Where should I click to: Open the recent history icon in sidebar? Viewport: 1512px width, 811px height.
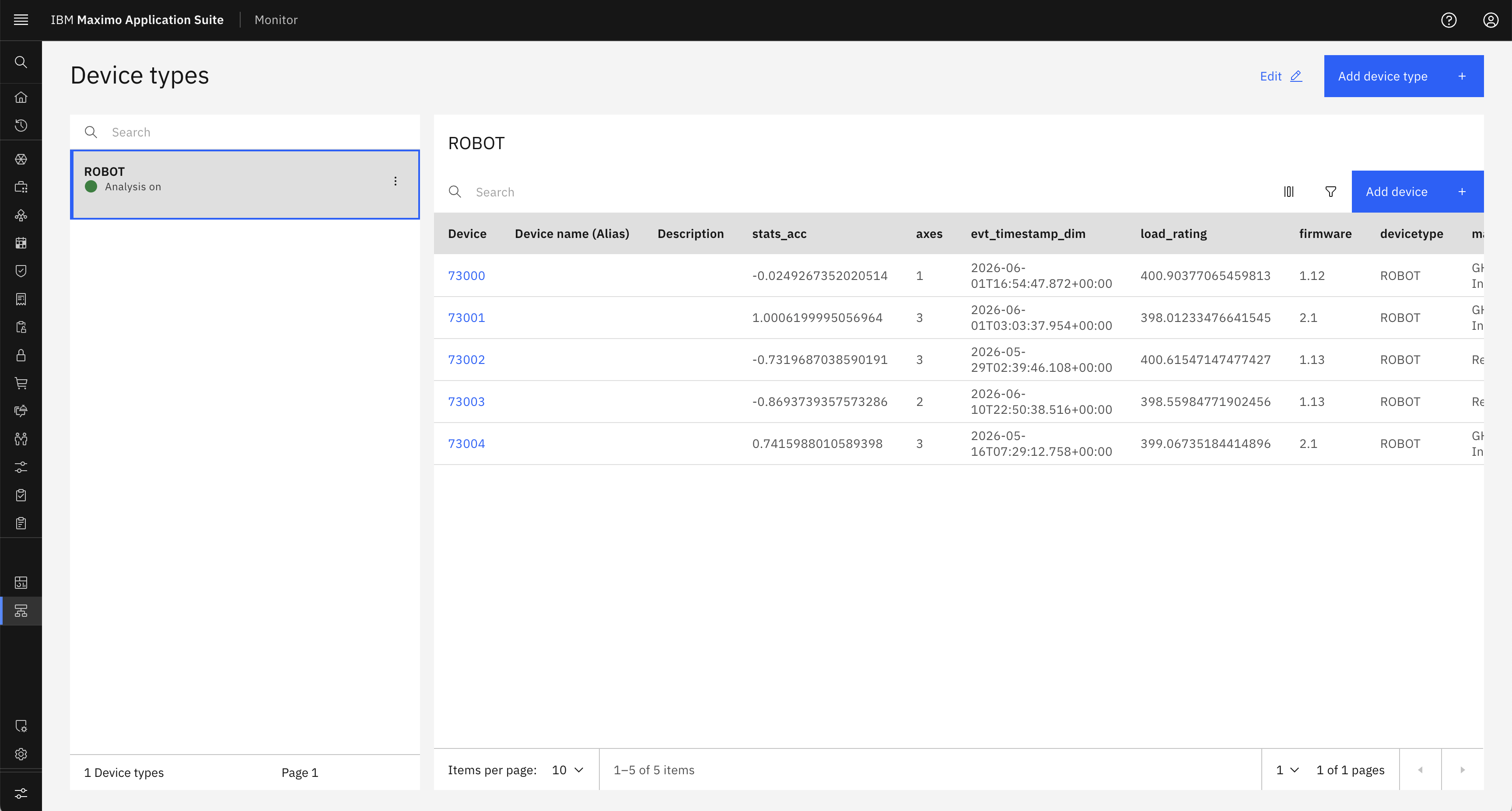[21, 125]
